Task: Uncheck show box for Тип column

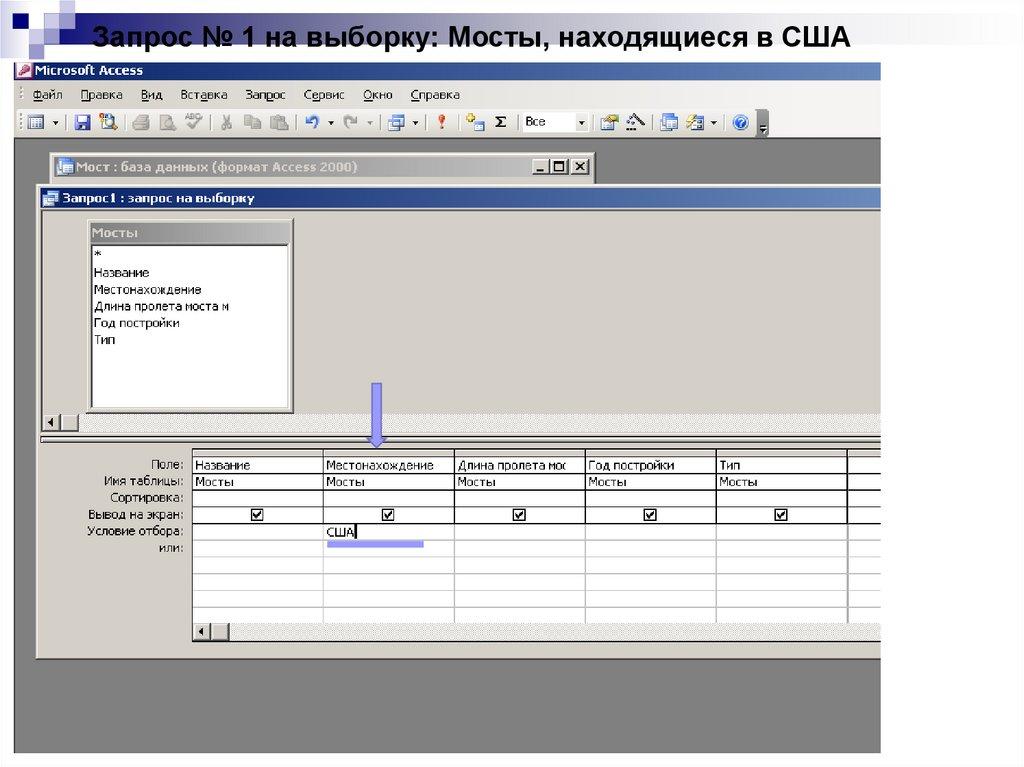Action: (x=781, y=515)
